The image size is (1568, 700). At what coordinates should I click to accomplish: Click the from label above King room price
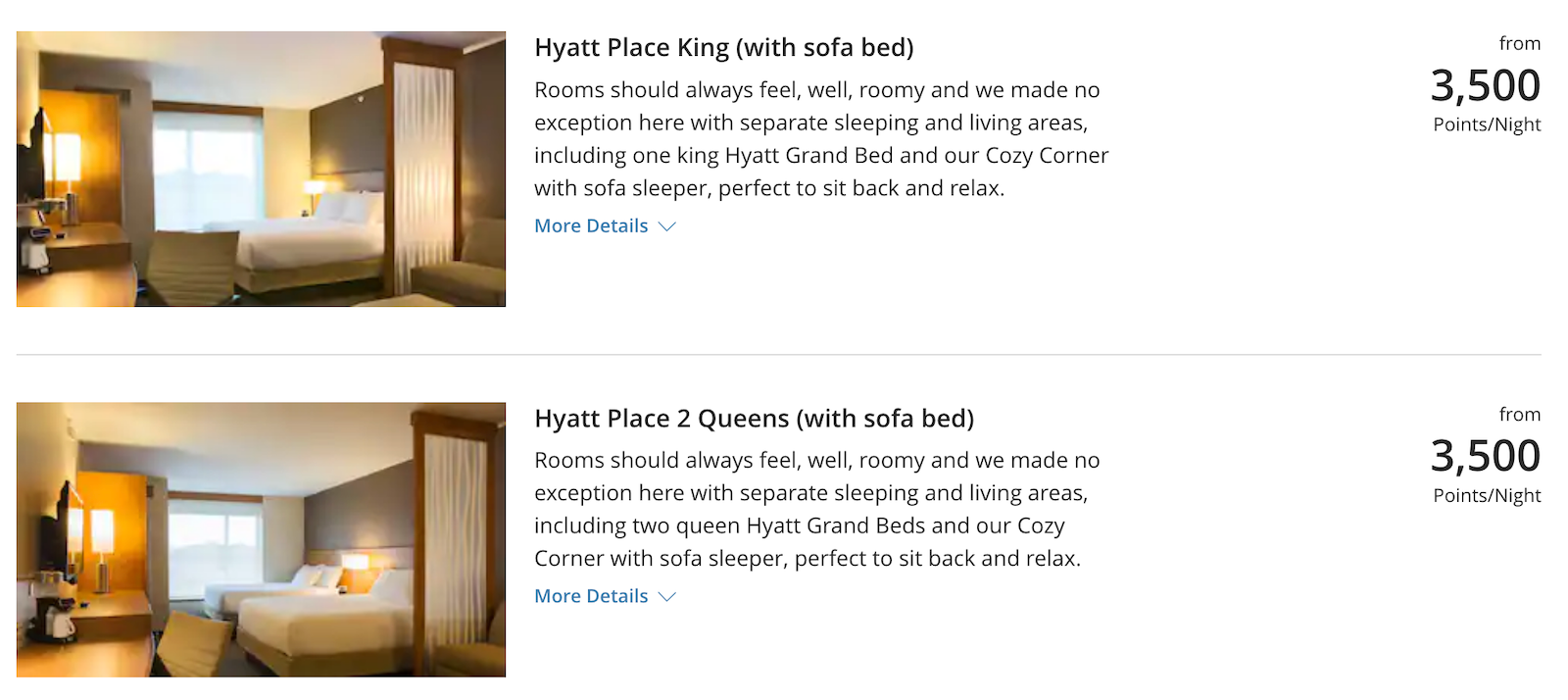coord(1520,43)
